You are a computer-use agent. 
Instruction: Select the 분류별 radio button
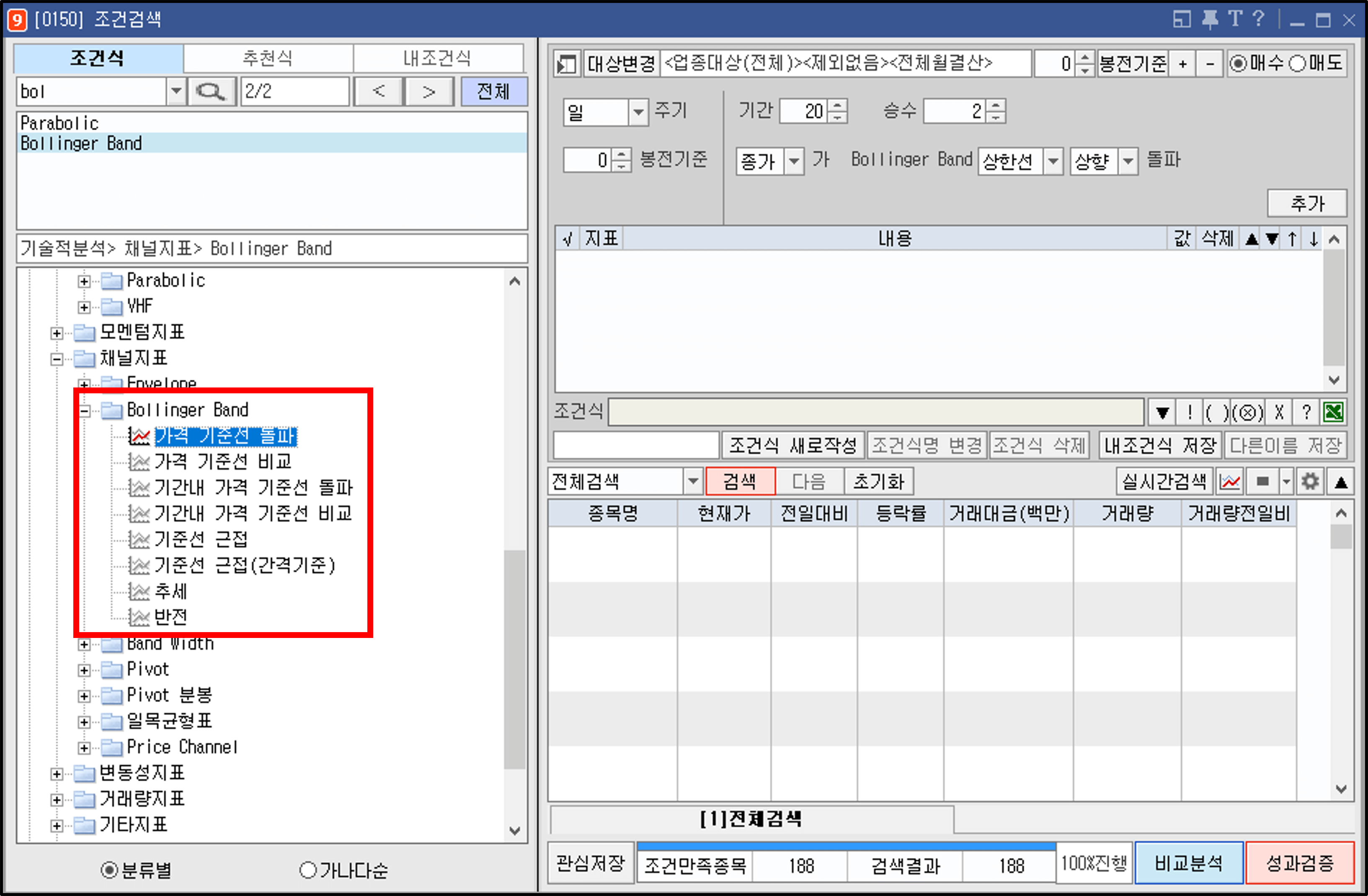(109, 870)
